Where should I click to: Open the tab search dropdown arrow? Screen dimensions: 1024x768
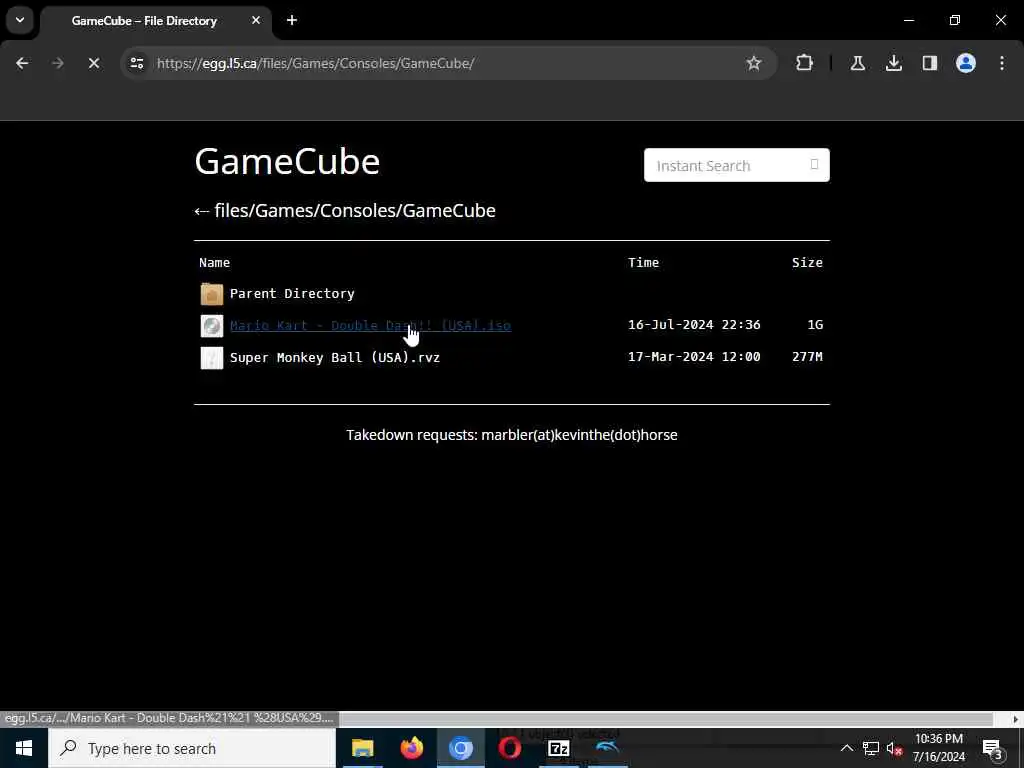point(20,20)
